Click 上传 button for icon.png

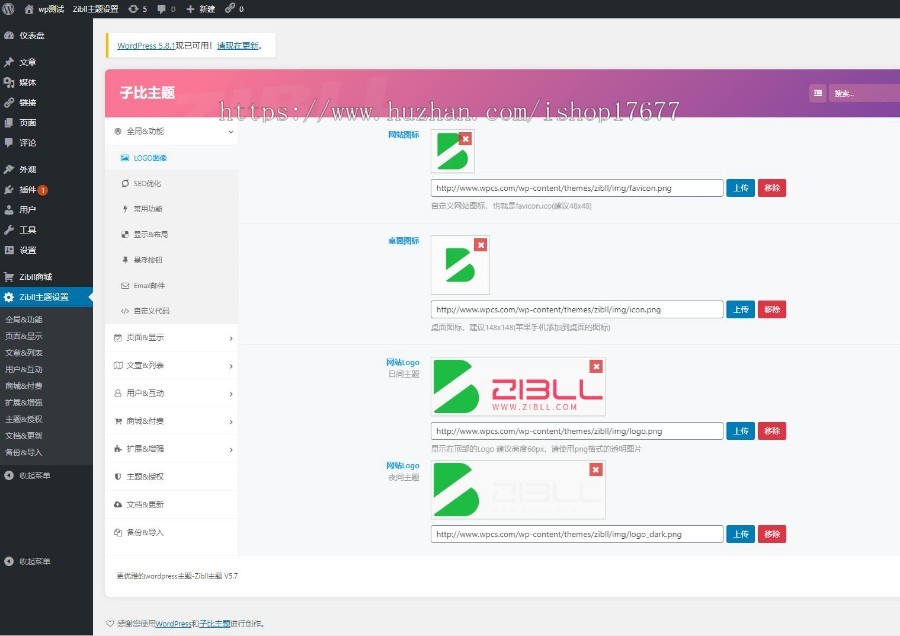[x=740, y=309]
